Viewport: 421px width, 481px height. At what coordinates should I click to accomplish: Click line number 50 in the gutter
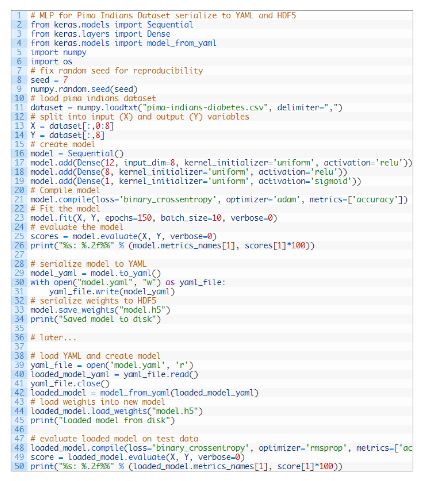coord(19,466)
